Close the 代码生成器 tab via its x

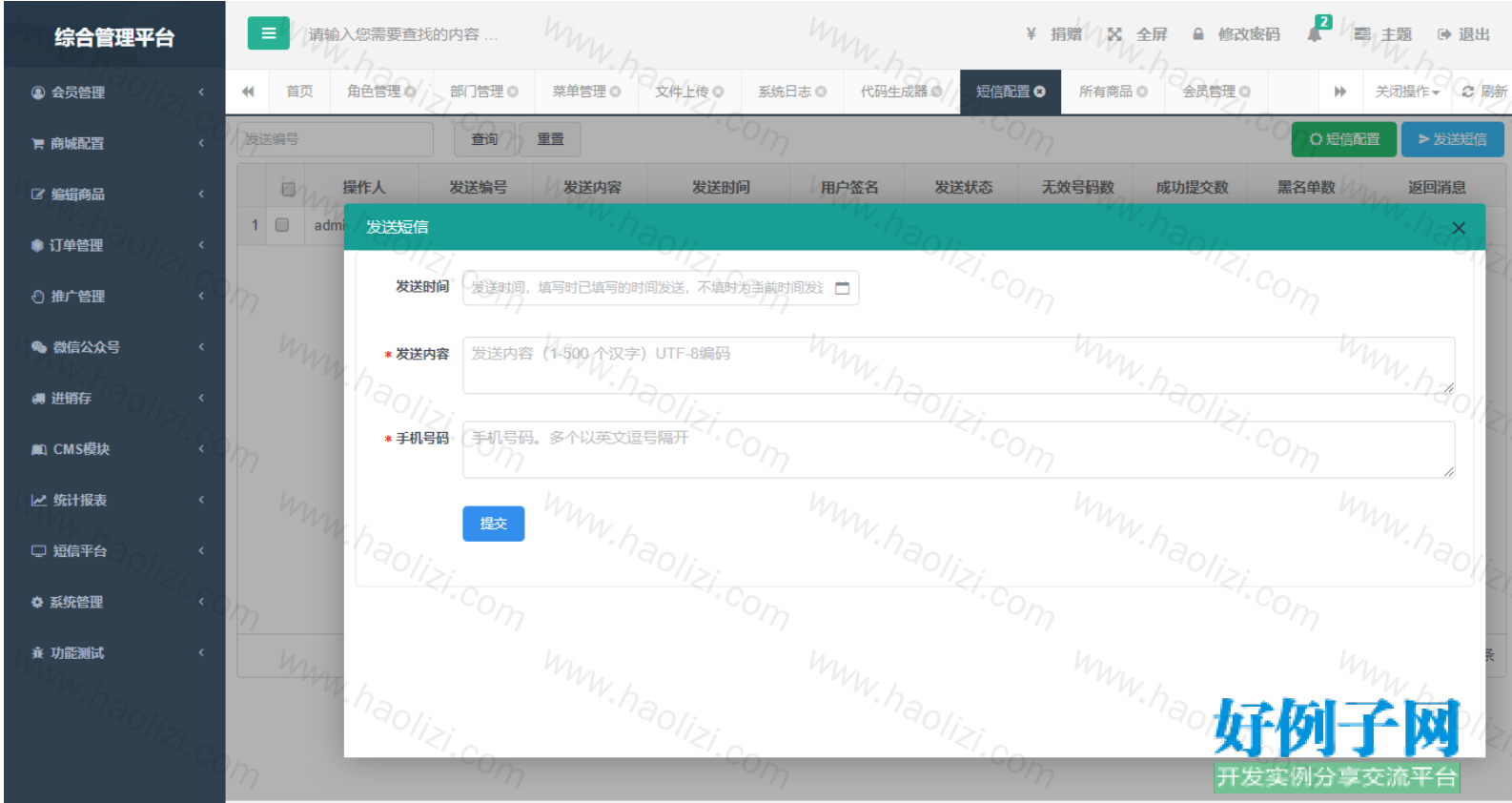click(937, 92)
